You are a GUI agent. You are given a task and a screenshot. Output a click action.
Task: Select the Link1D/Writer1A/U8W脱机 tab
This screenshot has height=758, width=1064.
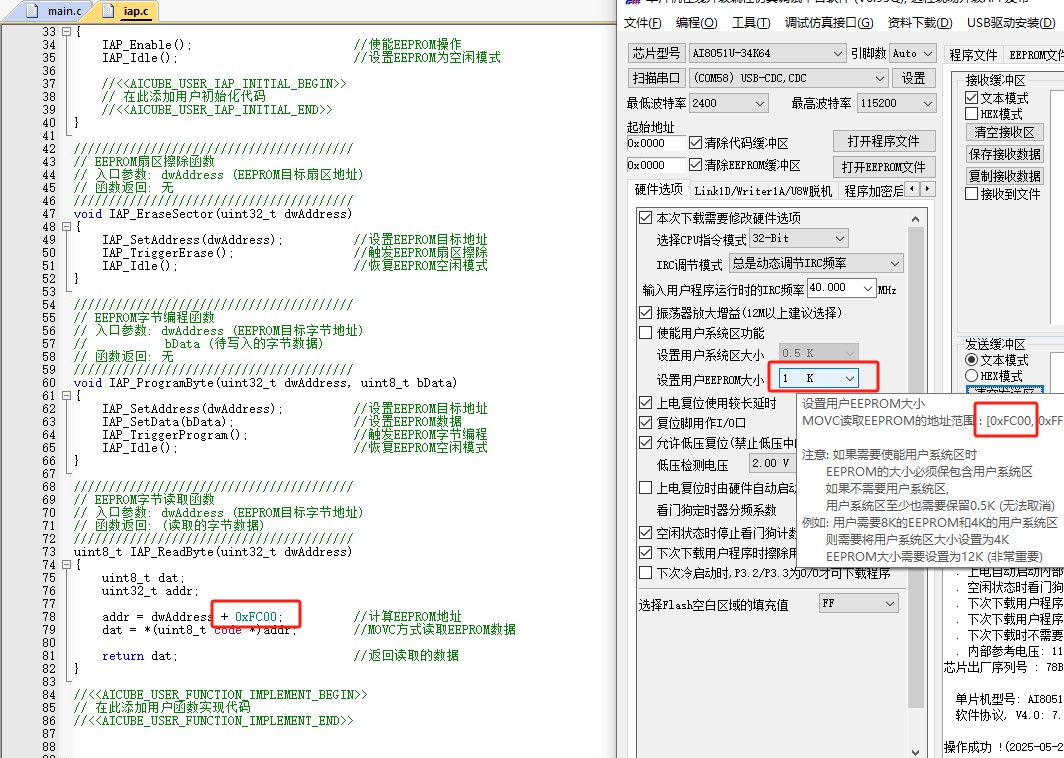click(763, 191)
